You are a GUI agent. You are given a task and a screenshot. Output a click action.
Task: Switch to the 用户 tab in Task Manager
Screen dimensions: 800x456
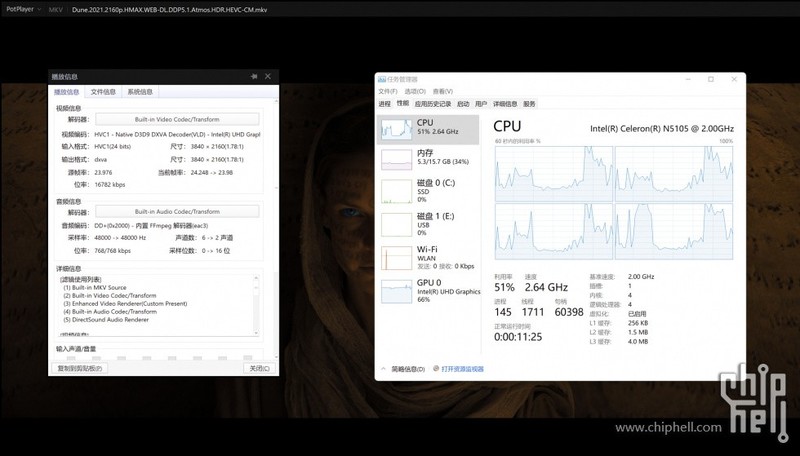click(x=481, y=104)
